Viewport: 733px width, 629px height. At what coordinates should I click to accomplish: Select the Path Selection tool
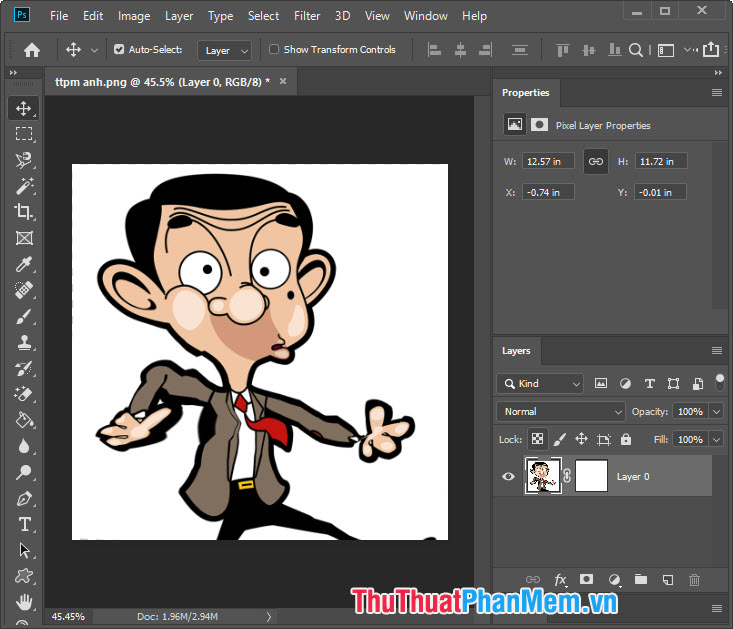point(23,550)
